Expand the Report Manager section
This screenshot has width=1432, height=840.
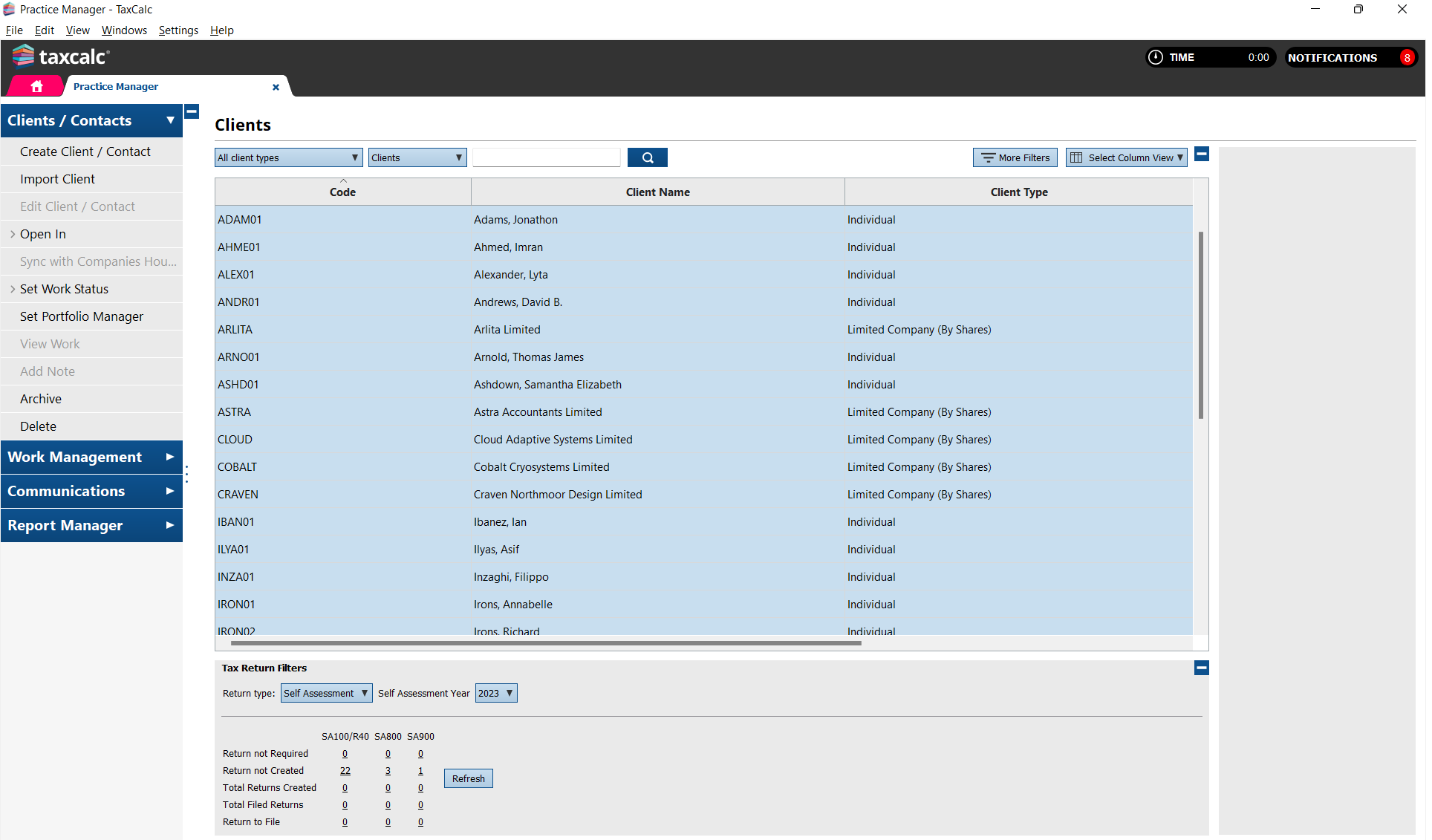coord(91,525)
